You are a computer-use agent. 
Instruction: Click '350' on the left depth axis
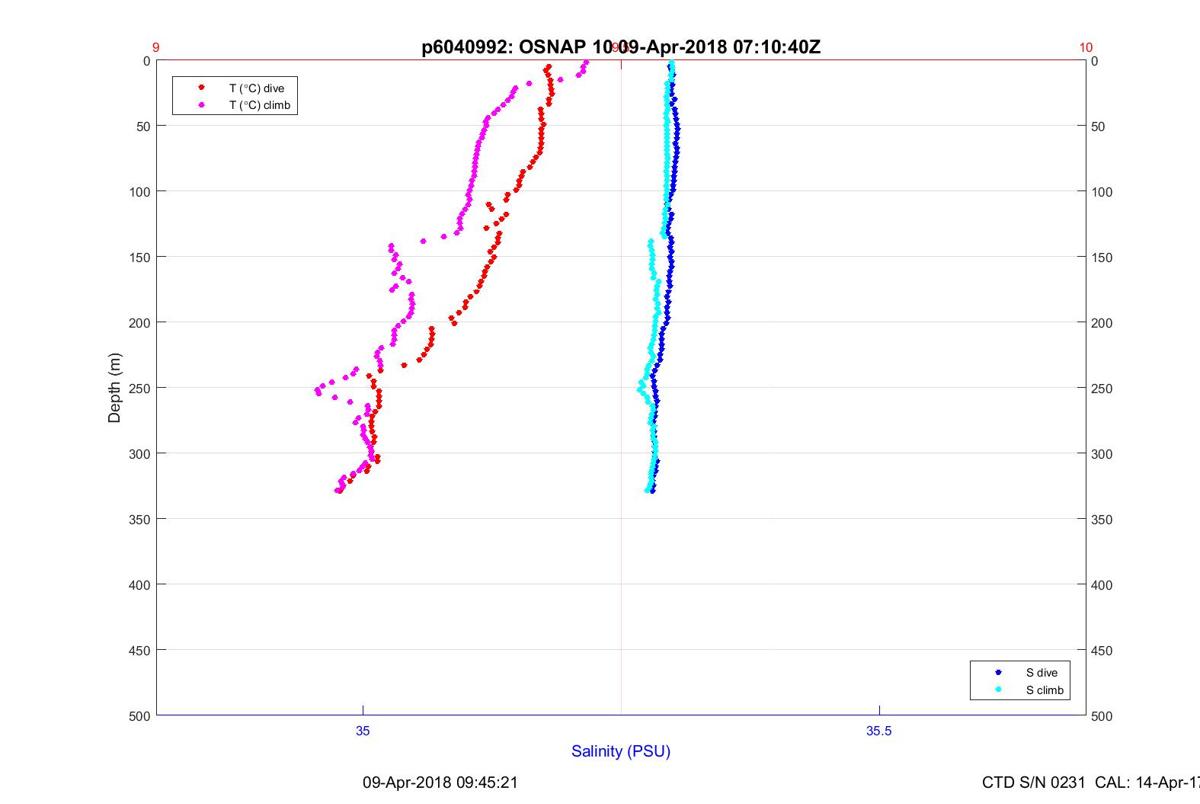pyautogui.click(x=139, y=519)
